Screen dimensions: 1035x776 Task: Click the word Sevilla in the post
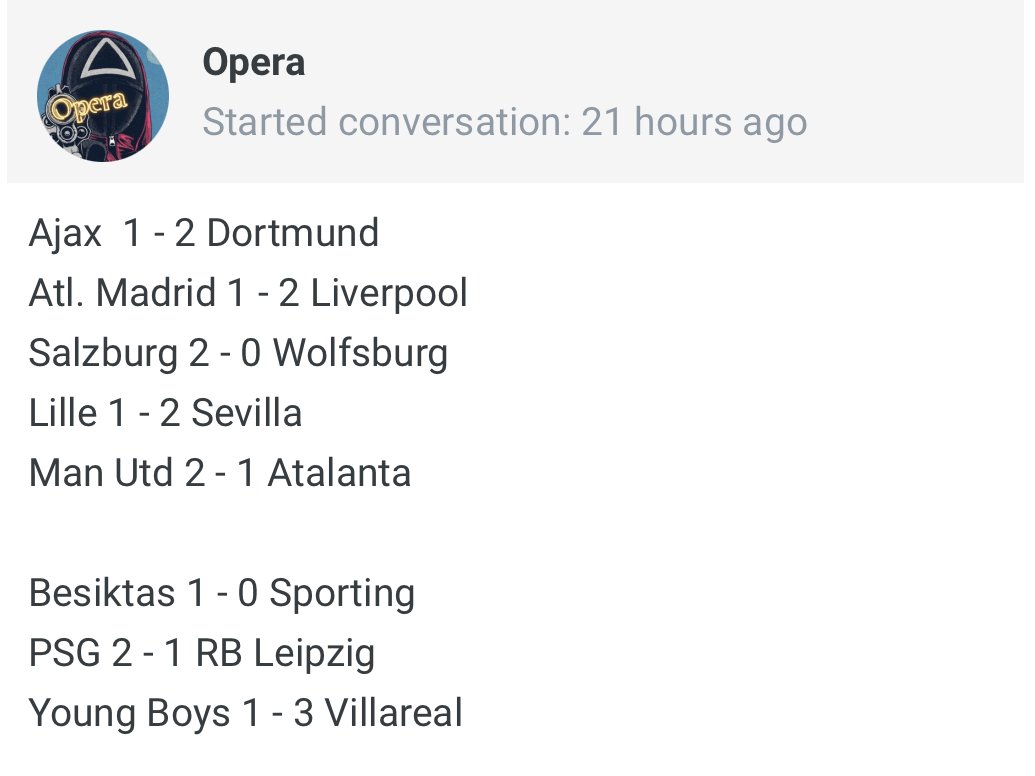point(246,414)
